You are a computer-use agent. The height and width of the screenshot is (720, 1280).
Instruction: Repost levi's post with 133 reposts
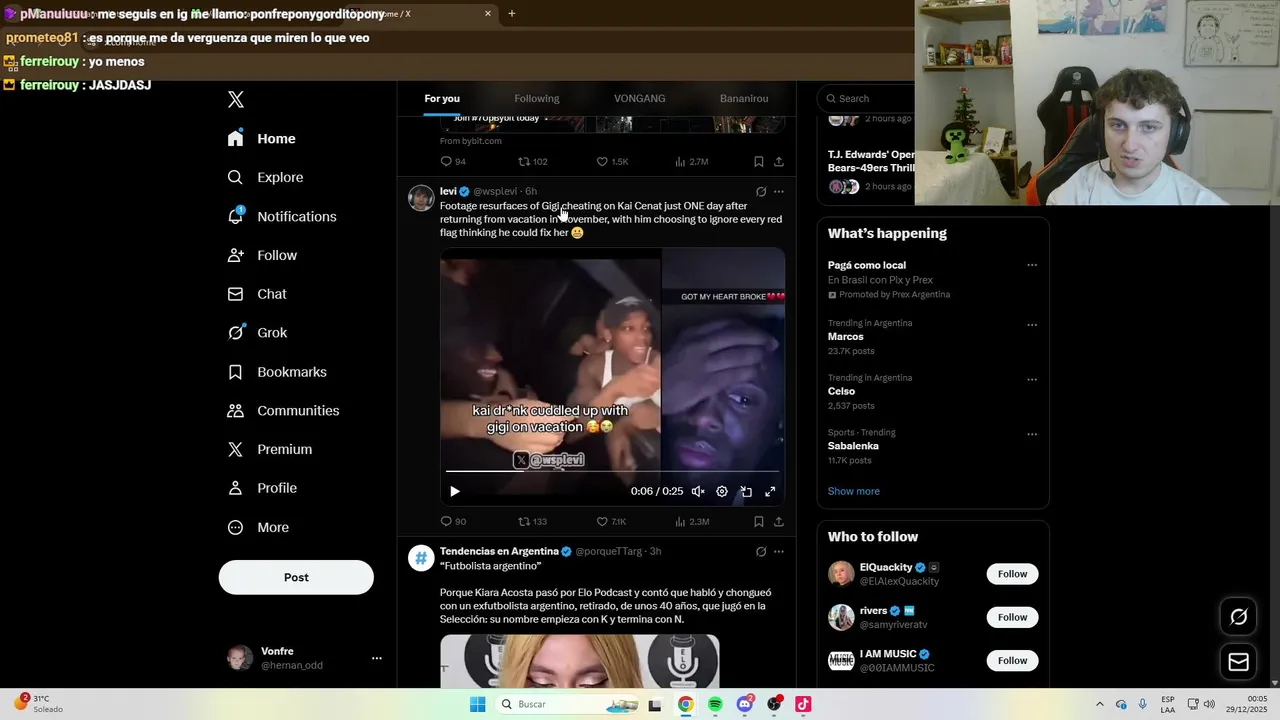(x=524, y=521)
